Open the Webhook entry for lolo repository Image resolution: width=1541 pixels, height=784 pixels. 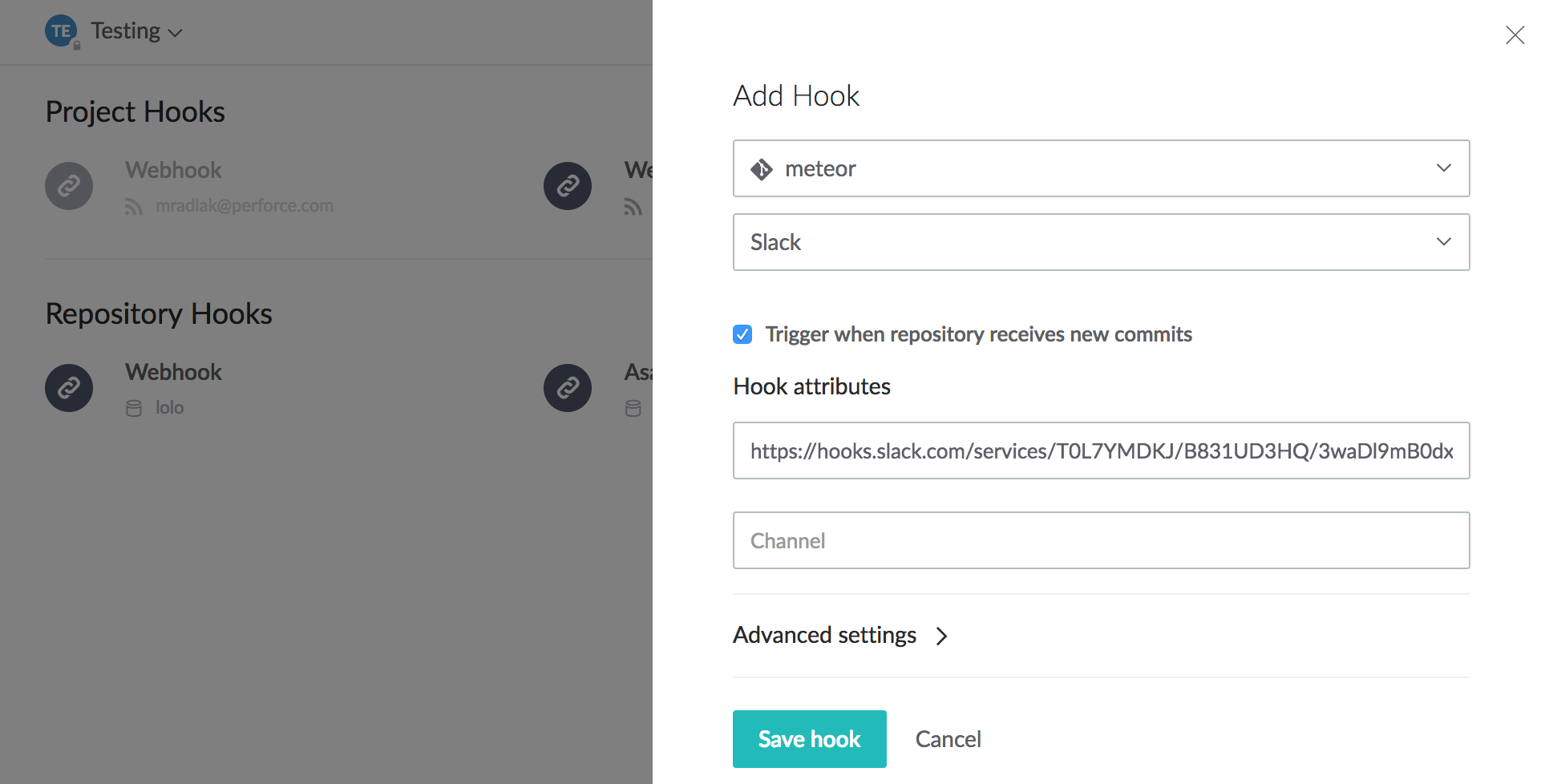click(x=173, y=373)
